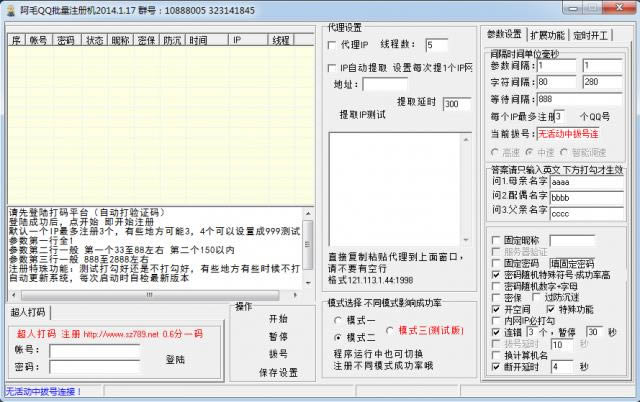The width and height of the screenshot is (640, 402).
Task: Click the log's horizontal scrollbar right arrow
Action: point(296,295)
